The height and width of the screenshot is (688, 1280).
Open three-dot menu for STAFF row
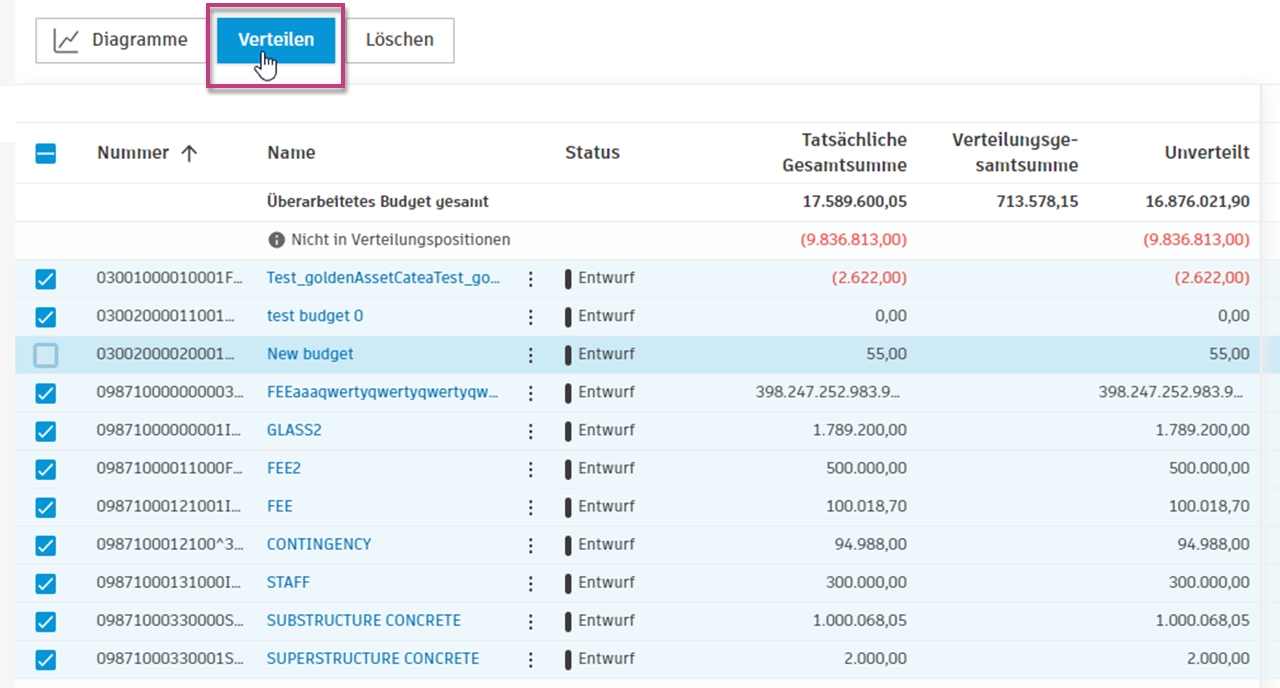(531, 583)
